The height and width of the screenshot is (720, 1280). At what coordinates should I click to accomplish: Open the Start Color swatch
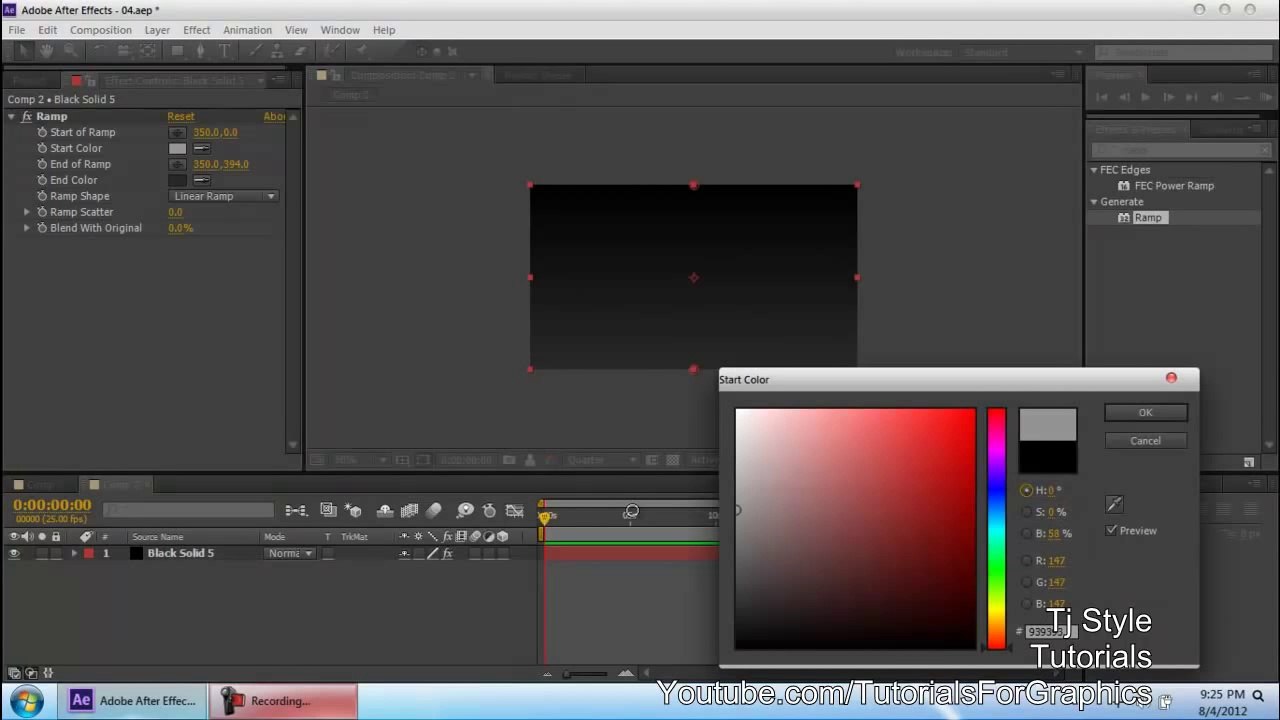(177, 148)
